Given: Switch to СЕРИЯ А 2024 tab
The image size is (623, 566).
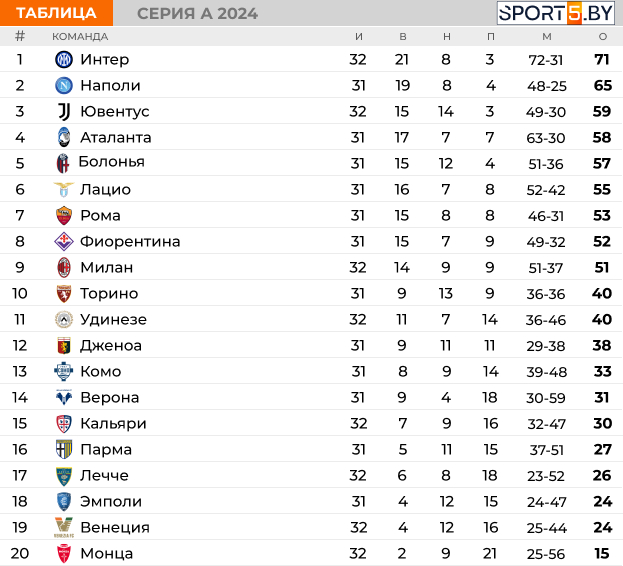Looking at the screenshot, I should point(197,14).
